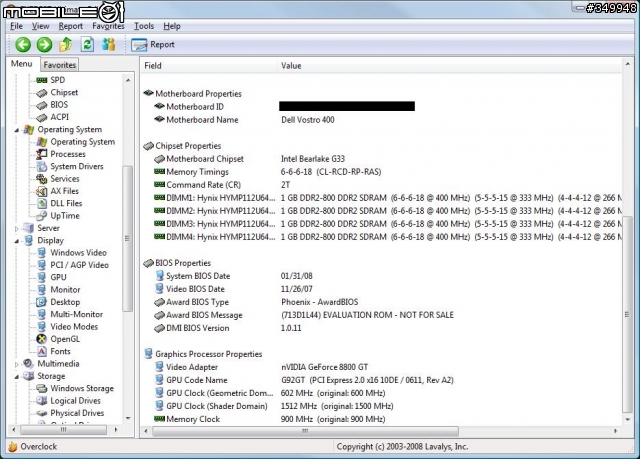Open the File menu
Image resolution: width=640 pixels, height=459 pixels.
pyautogui.click(x=16, y=26)
